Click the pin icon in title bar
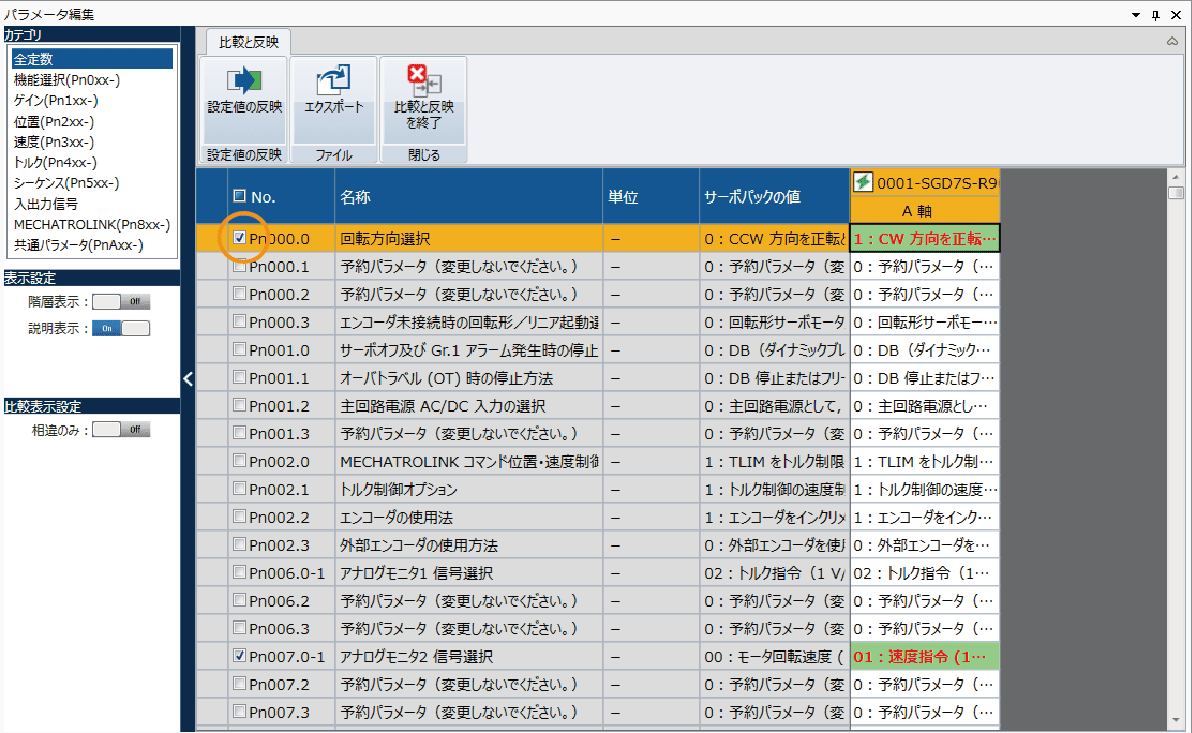Image resolution: width=1192 pixels, height=733 pixels. click(1155, 13)
